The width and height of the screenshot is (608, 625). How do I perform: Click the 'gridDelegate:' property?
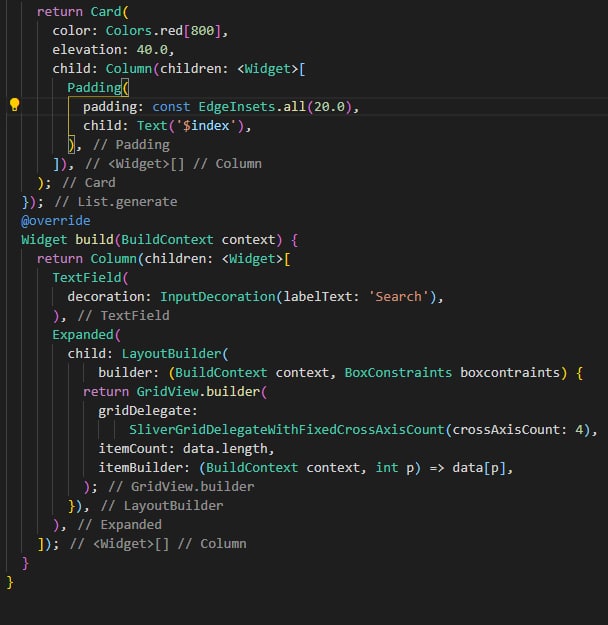[x=148, y=411]
